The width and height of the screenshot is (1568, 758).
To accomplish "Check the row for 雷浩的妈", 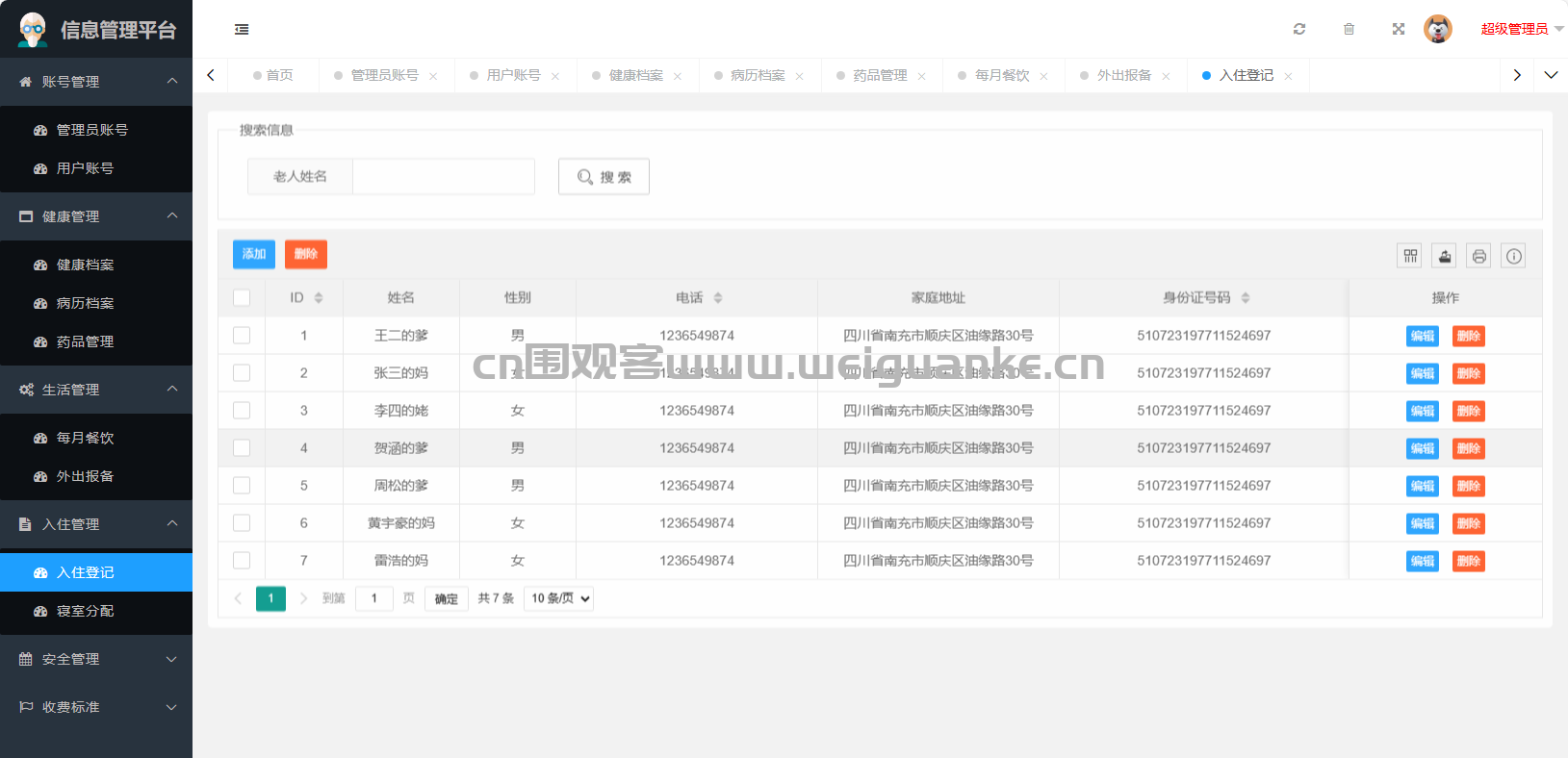I will [242, 561].
